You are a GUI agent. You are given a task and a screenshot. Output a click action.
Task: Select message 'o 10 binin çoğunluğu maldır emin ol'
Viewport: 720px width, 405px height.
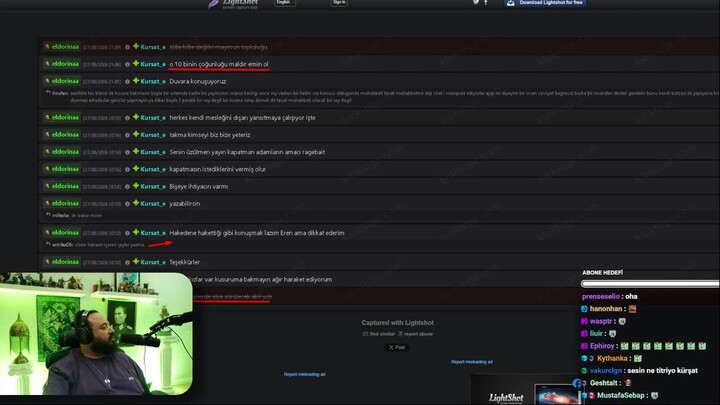point(219,64)
